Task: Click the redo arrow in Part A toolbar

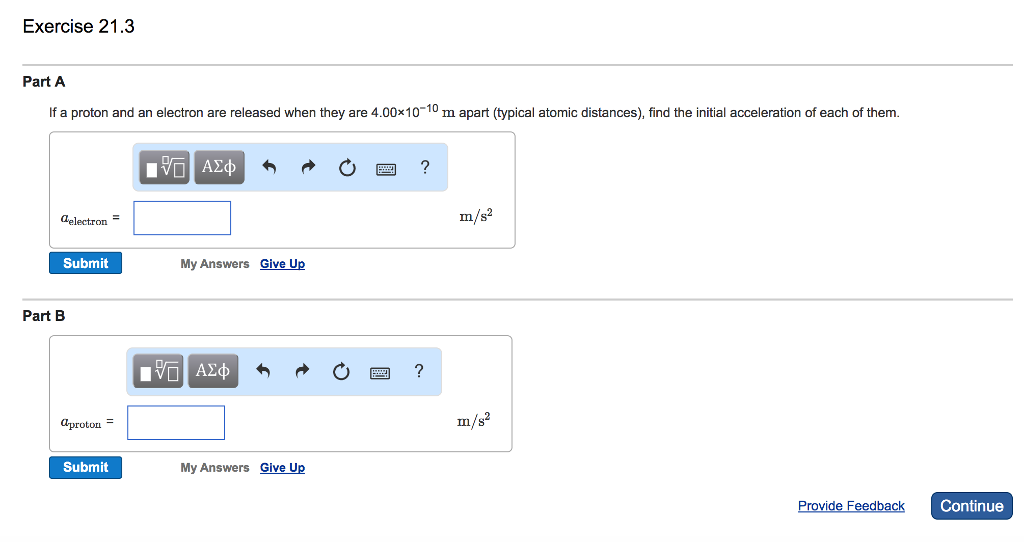Action: (308, 168)
